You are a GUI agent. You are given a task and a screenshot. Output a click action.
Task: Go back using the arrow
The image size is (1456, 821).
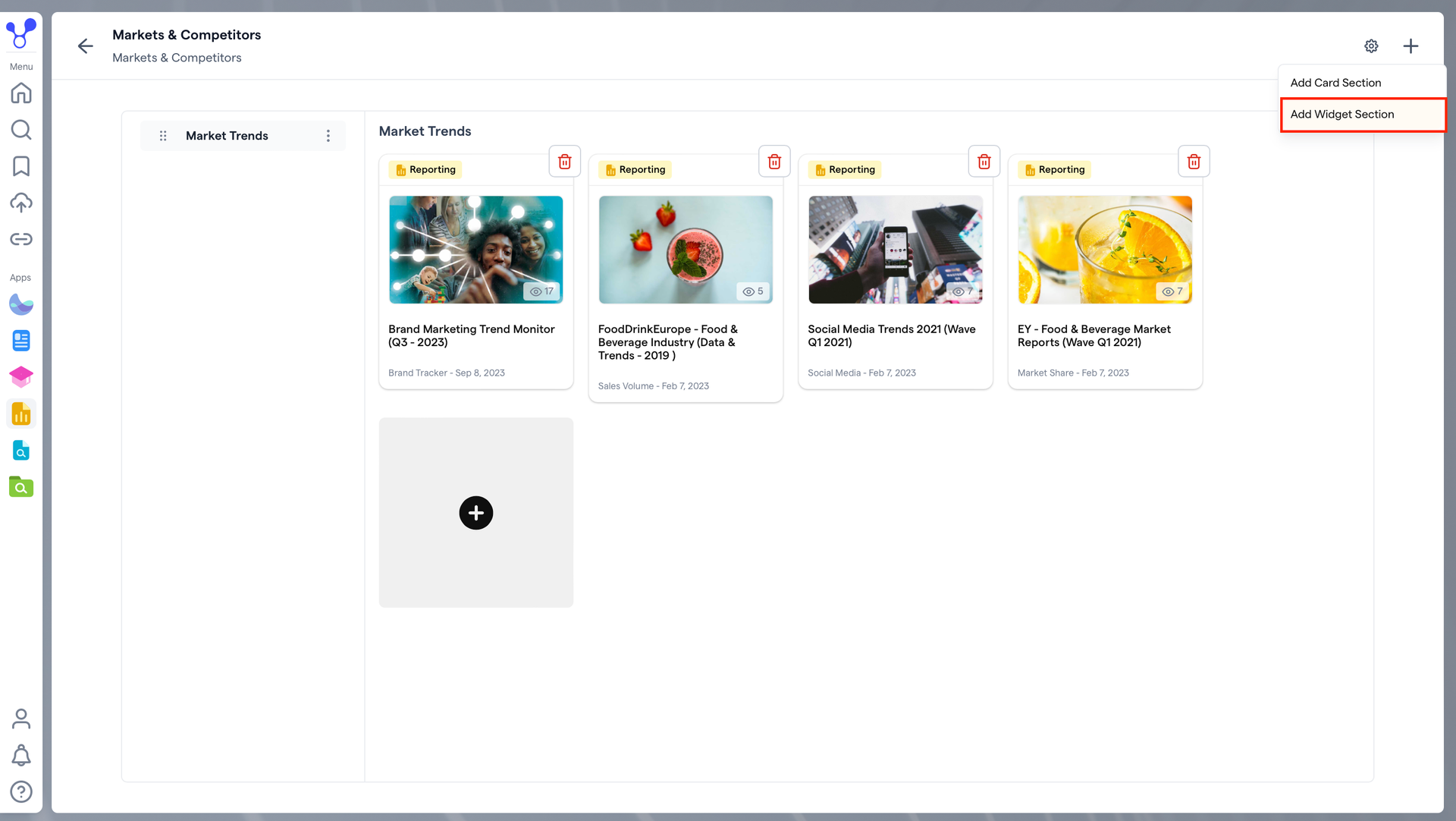coord(86,46)
